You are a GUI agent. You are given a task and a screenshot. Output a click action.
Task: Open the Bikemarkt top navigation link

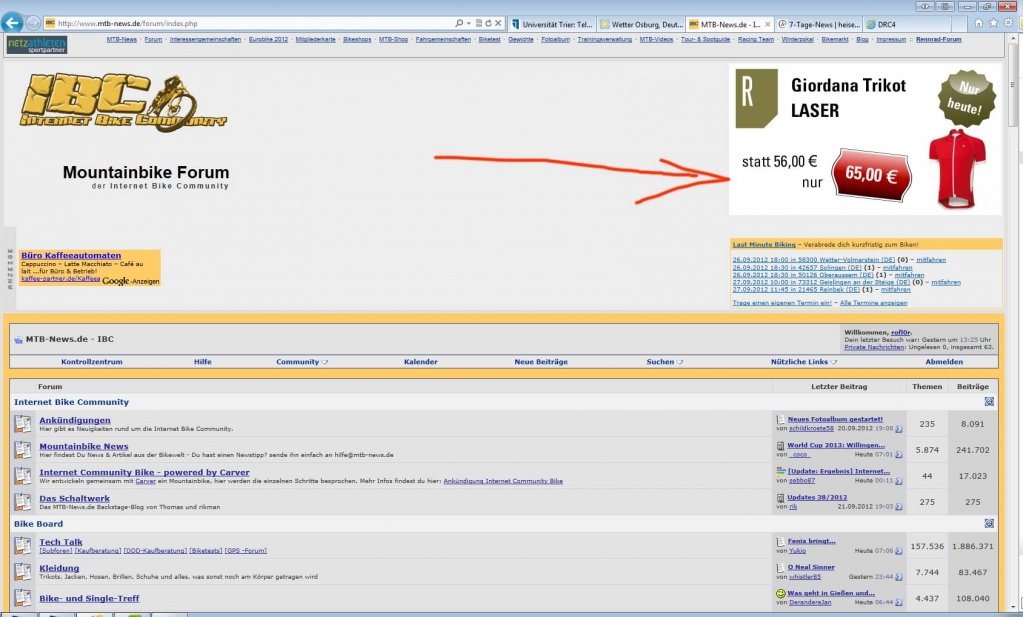coord(835,39)
